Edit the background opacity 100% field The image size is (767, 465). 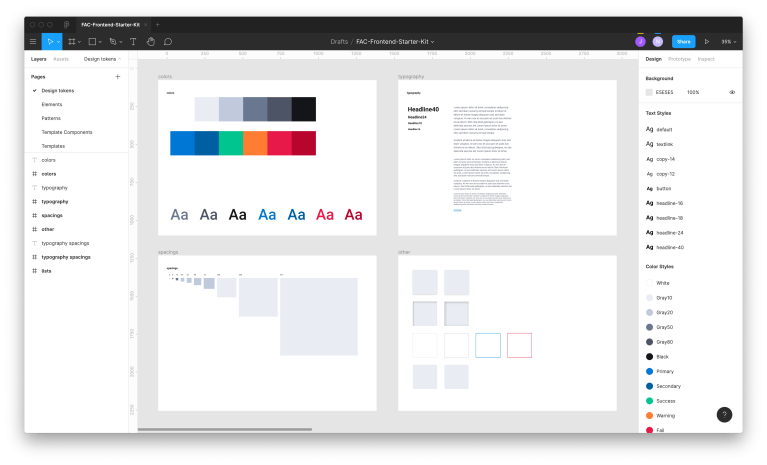[693, 92]
